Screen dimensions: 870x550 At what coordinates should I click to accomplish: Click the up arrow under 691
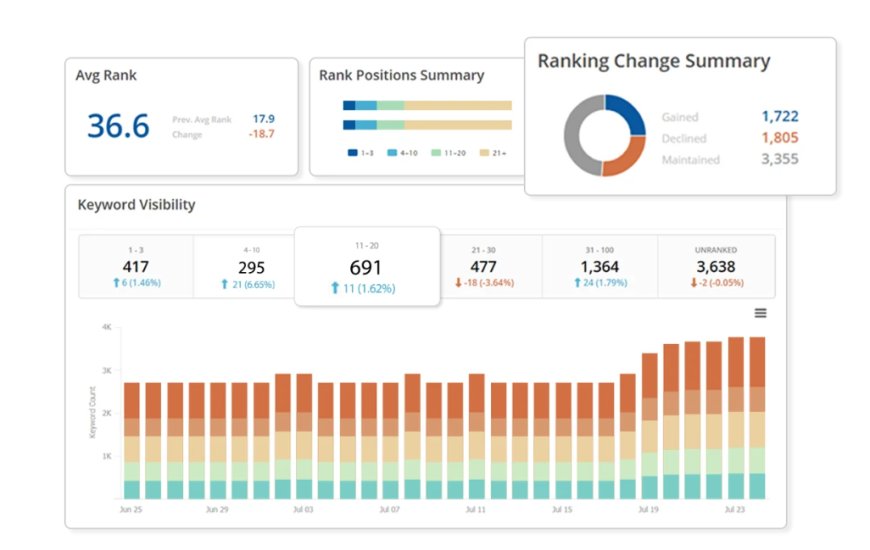click(335, 288)
